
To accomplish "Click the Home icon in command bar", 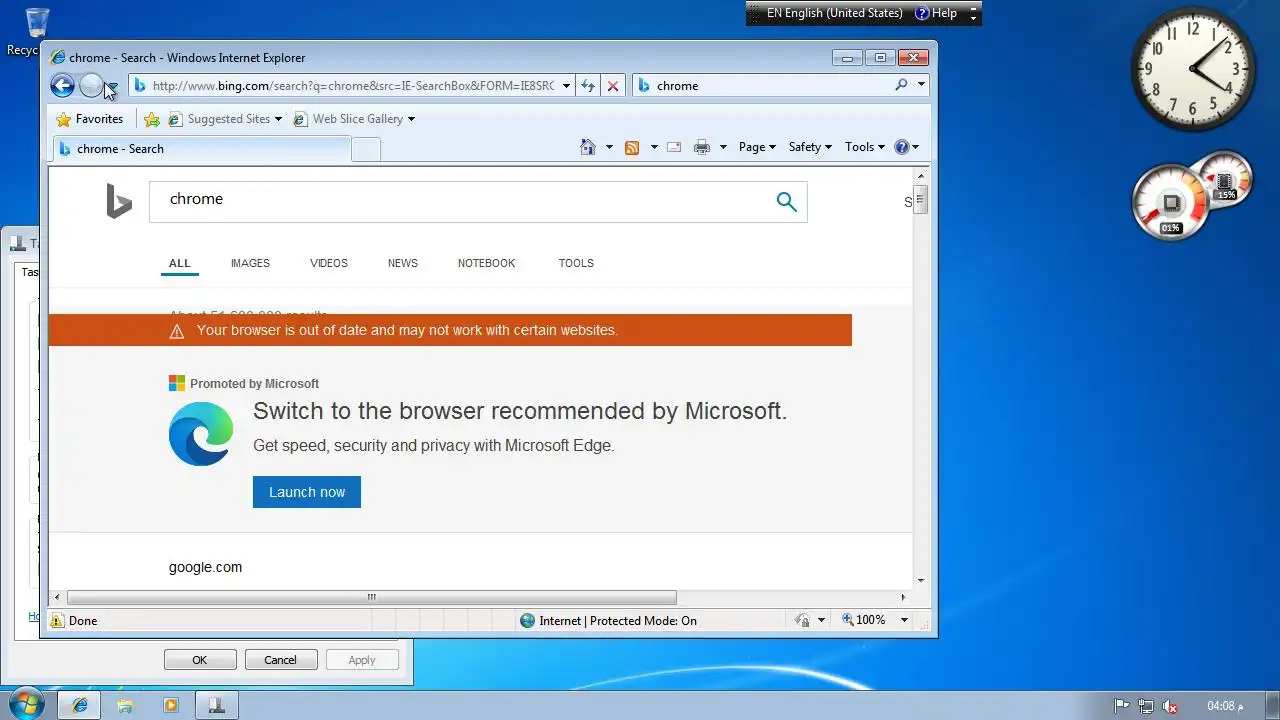I will pyautogui.click(x=588, y=147).
